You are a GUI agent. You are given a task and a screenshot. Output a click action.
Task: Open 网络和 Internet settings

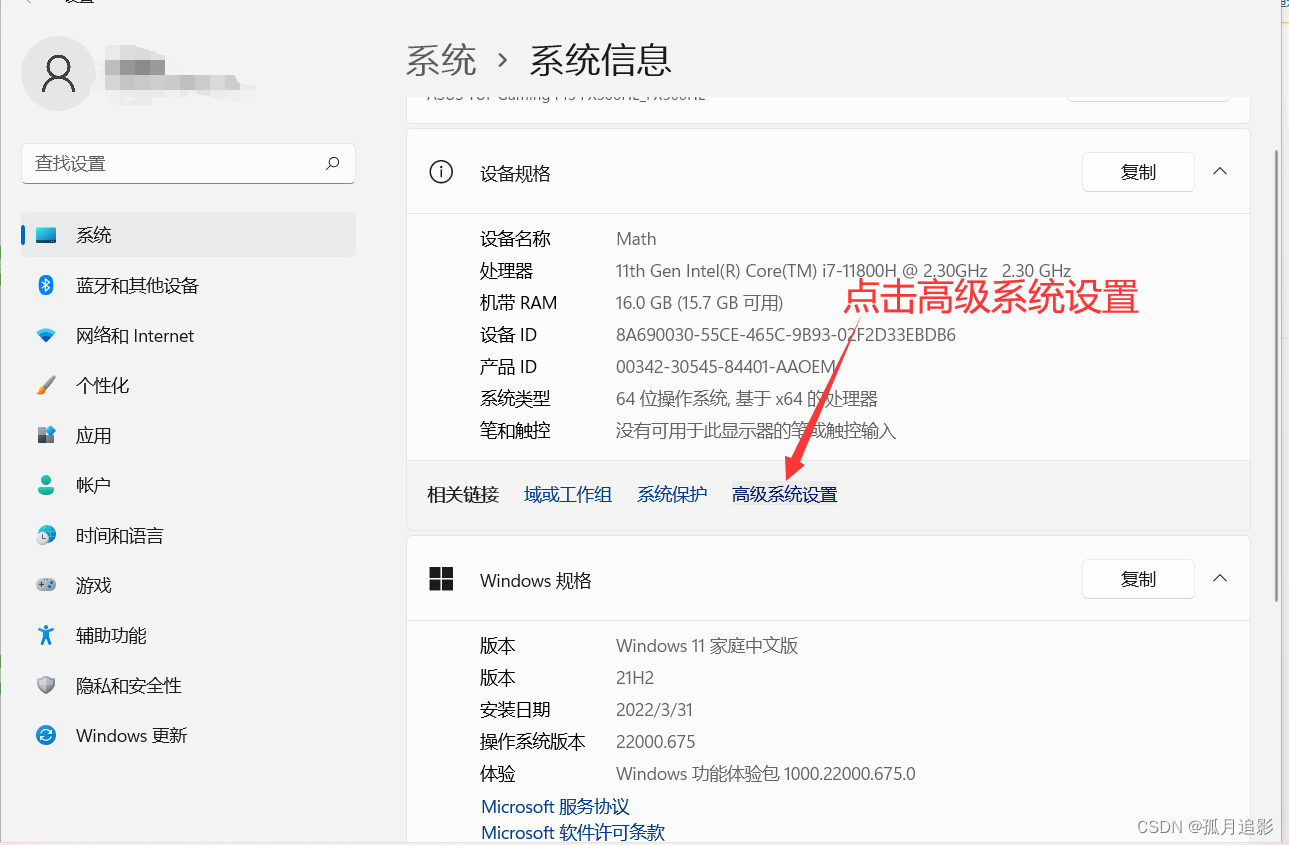(189, 335)
